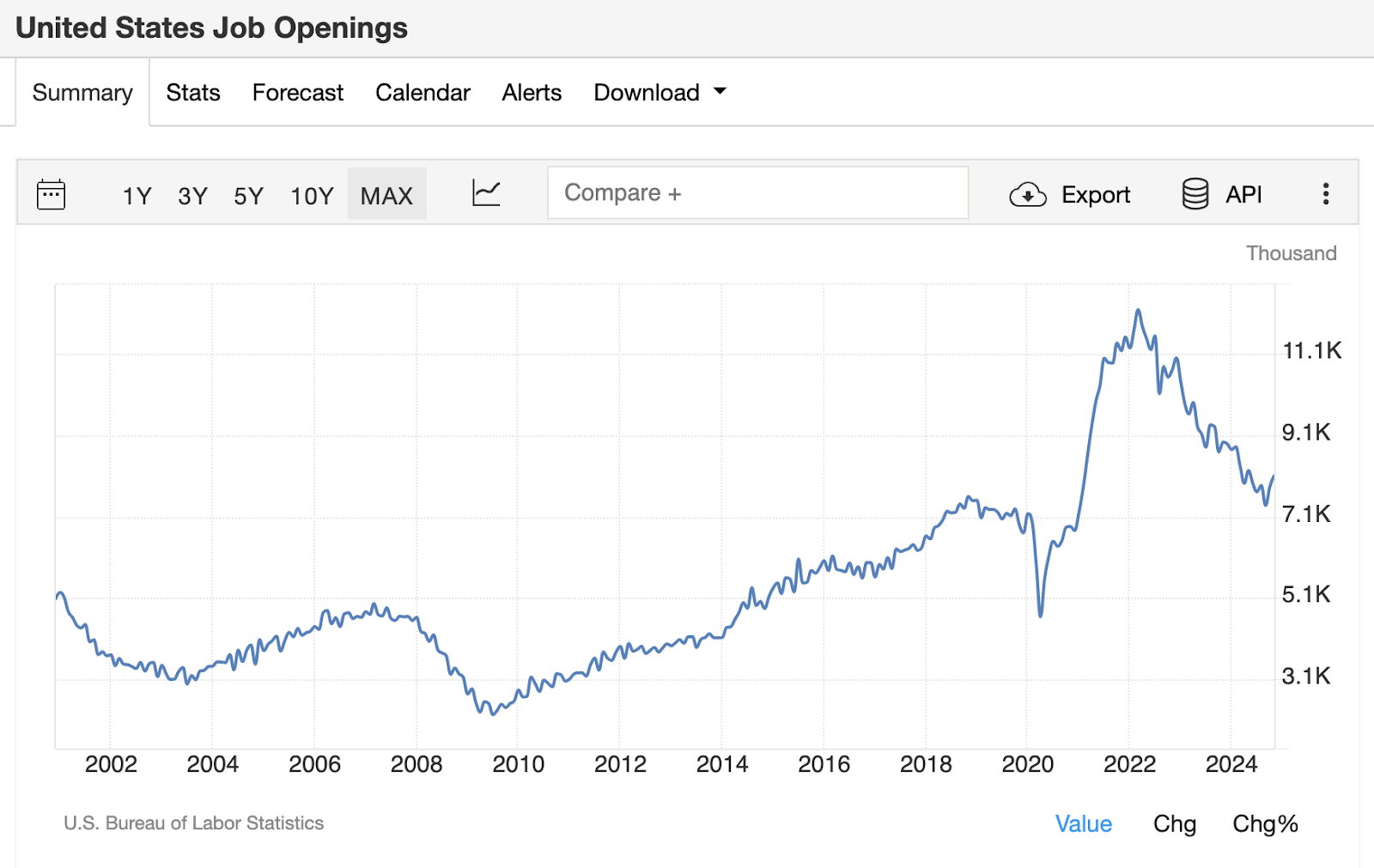Select the Summary tab
This screenshot has width=1374, height=868.
[82, 93]
